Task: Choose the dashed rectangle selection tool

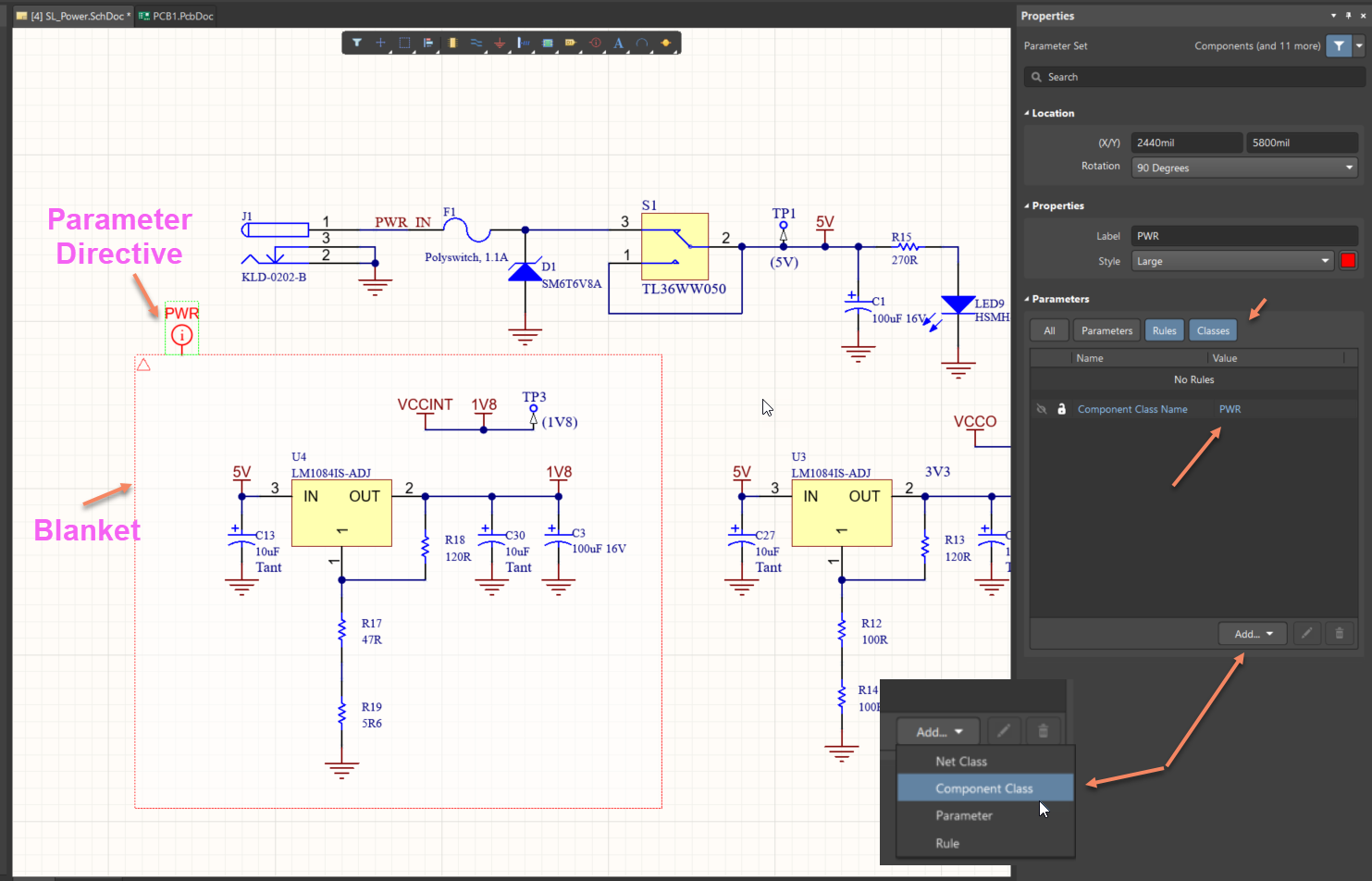Action: [x=404, y=43]
